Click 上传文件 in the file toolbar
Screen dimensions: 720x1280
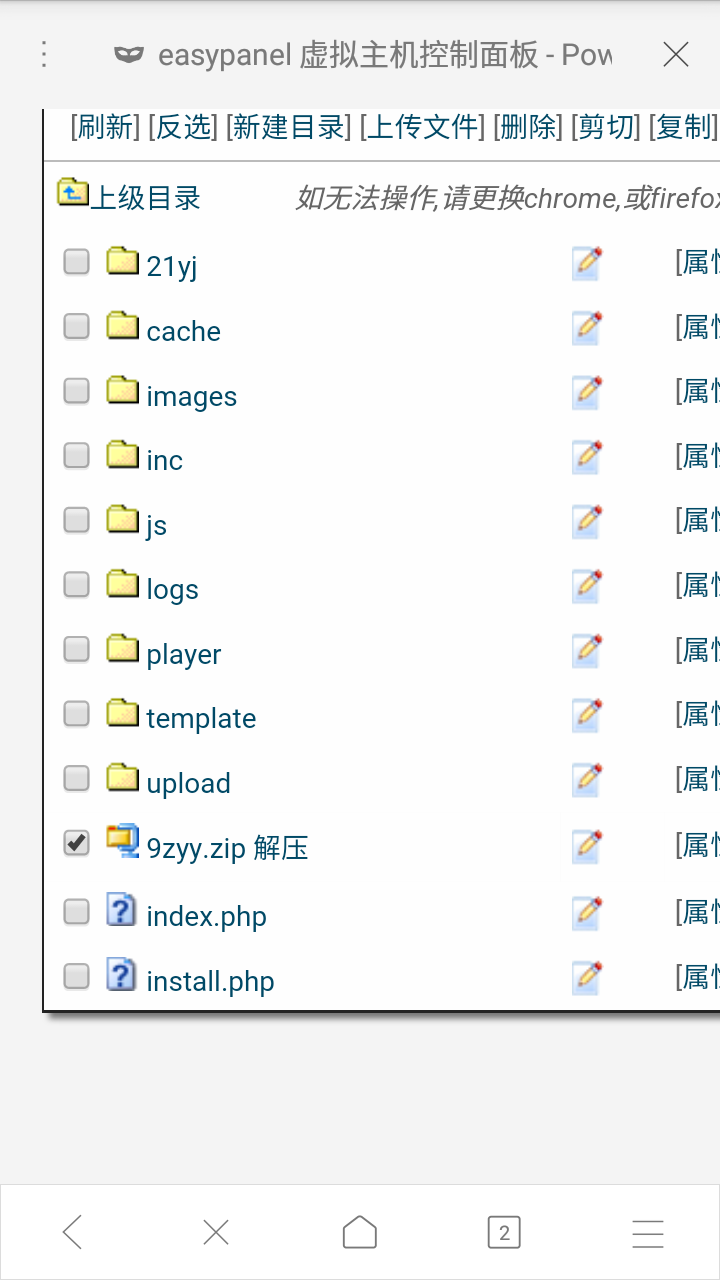(422, 127)
